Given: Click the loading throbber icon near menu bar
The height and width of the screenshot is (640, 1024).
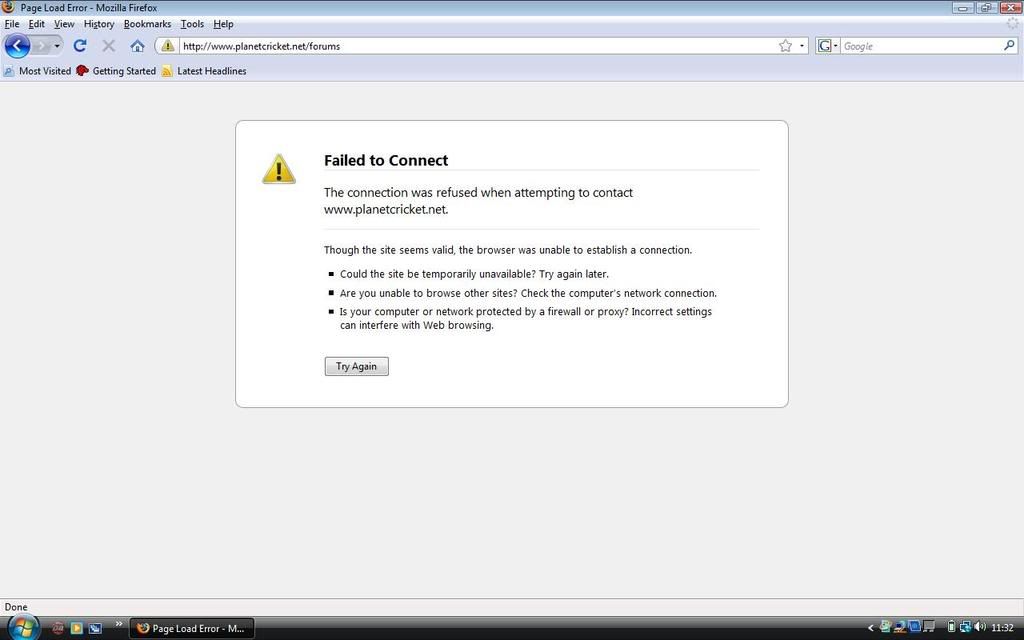Looking at the screenshot, I should point(1013,24).
